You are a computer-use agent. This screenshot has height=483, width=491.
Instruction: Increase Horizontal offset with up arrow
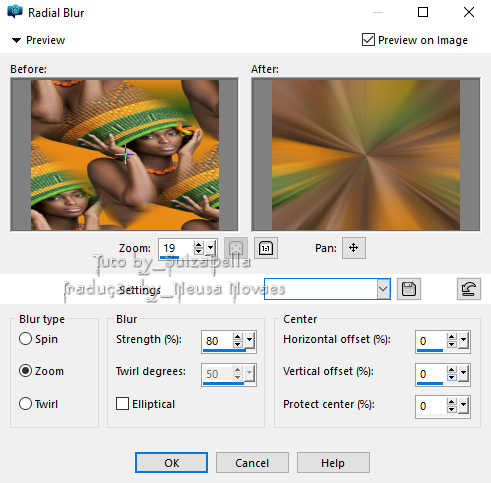452,337
